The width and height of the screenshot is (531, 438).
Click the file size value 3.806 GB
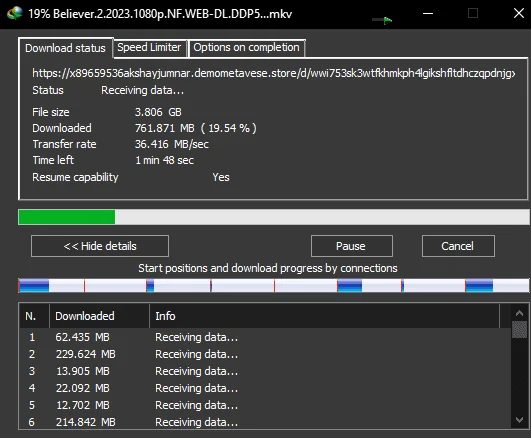(158, 112)
